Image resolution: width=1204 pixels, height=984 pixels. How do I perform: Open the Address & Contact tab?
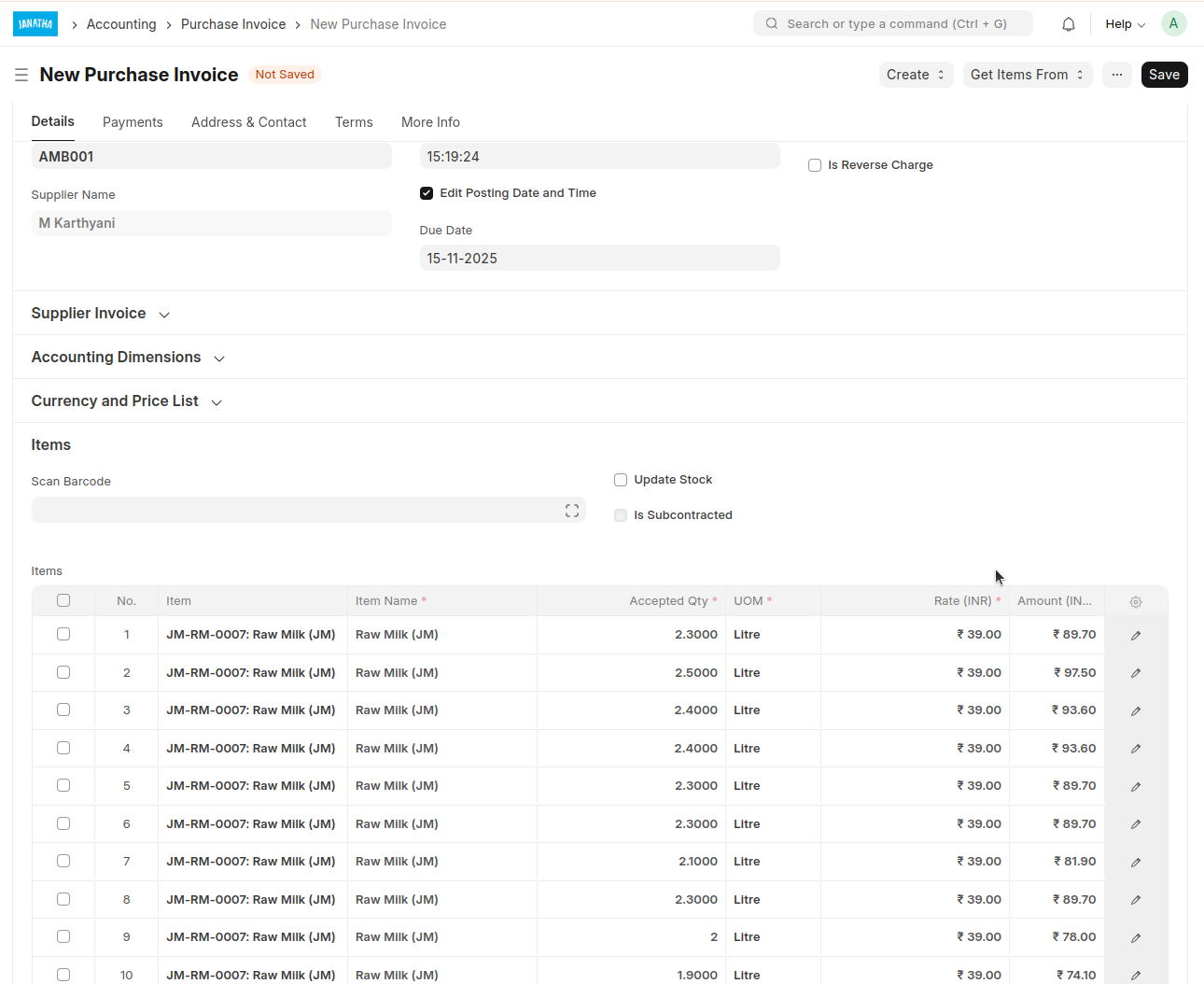point(248,122)
